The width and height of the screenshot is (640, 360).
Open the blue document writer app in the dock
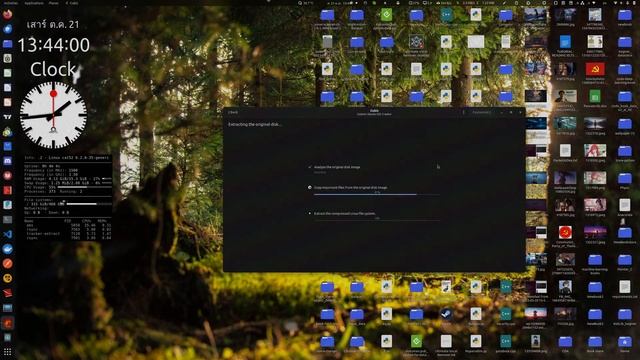(x=7, y=88)
